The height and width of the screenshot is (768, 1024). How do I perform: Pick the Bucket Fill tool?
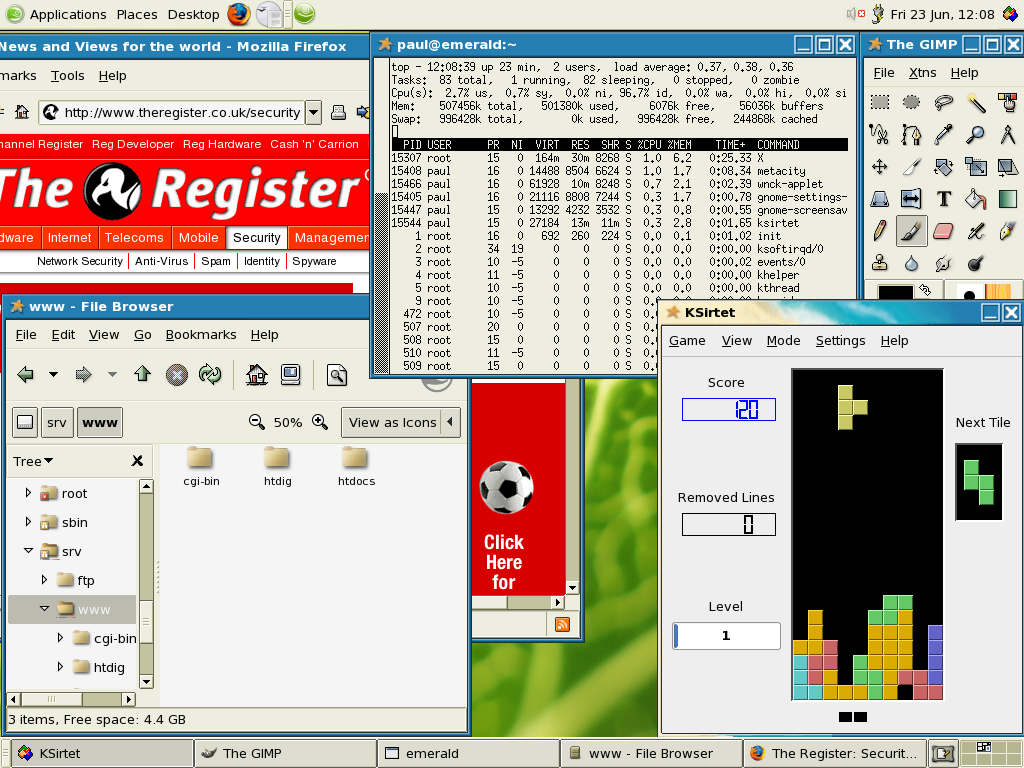977,199
